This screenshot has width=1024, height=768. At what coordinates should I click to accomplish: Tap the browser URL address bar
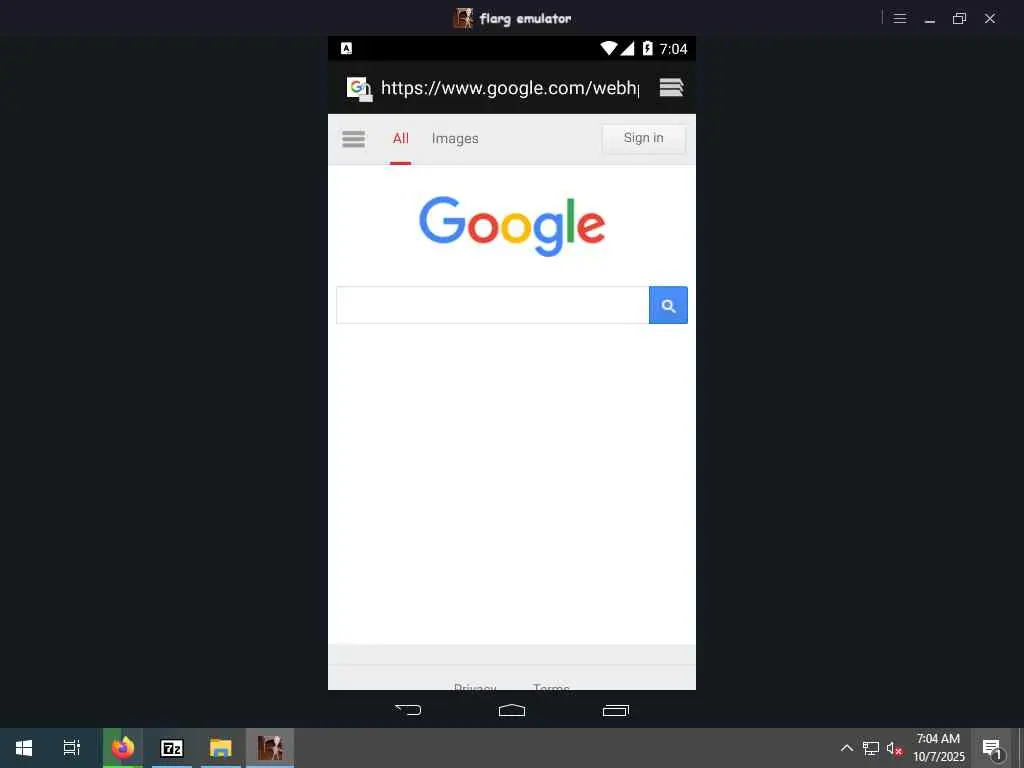click(510, 88)
